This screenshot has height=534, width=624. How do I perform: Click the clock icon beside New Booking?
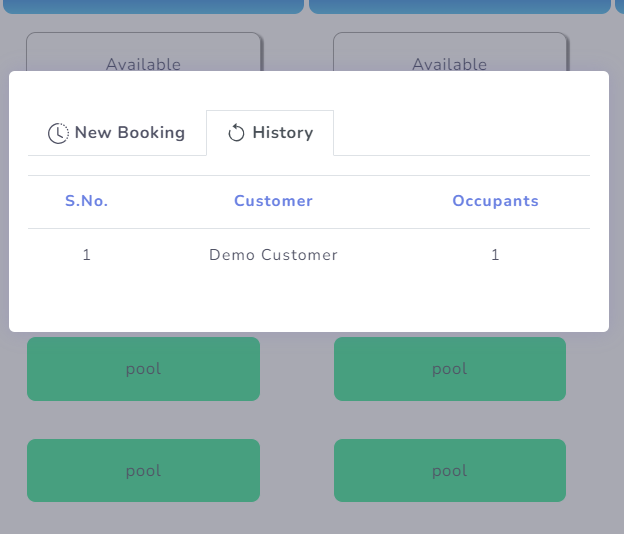coord(58,133)
